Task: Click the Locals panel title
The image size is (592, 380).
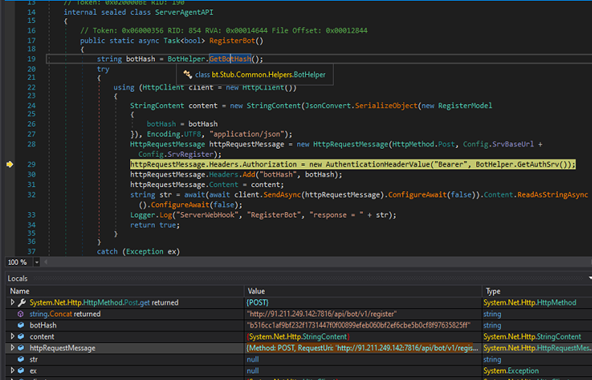Action: (x=17, y=278)
